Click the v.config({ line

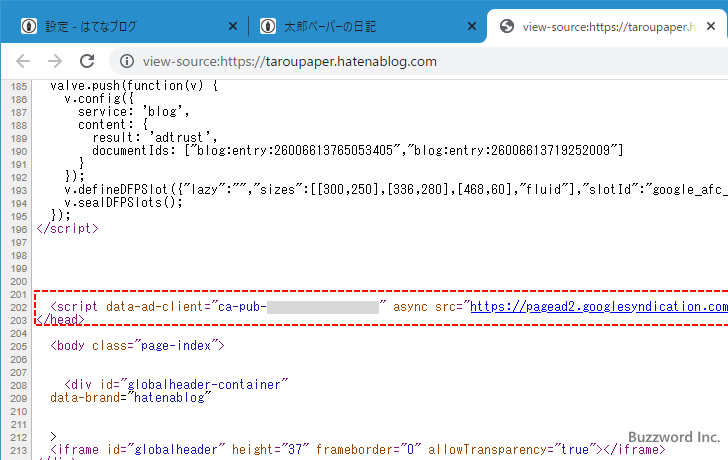coord(99,99)
